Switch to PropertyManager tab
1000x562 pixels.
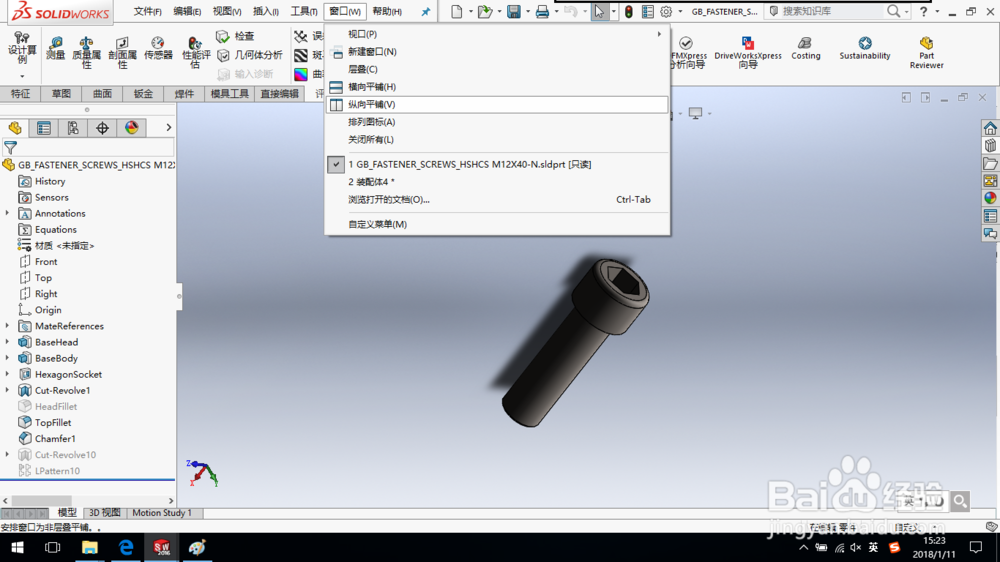pyautogui.click(x=44, y=128)
